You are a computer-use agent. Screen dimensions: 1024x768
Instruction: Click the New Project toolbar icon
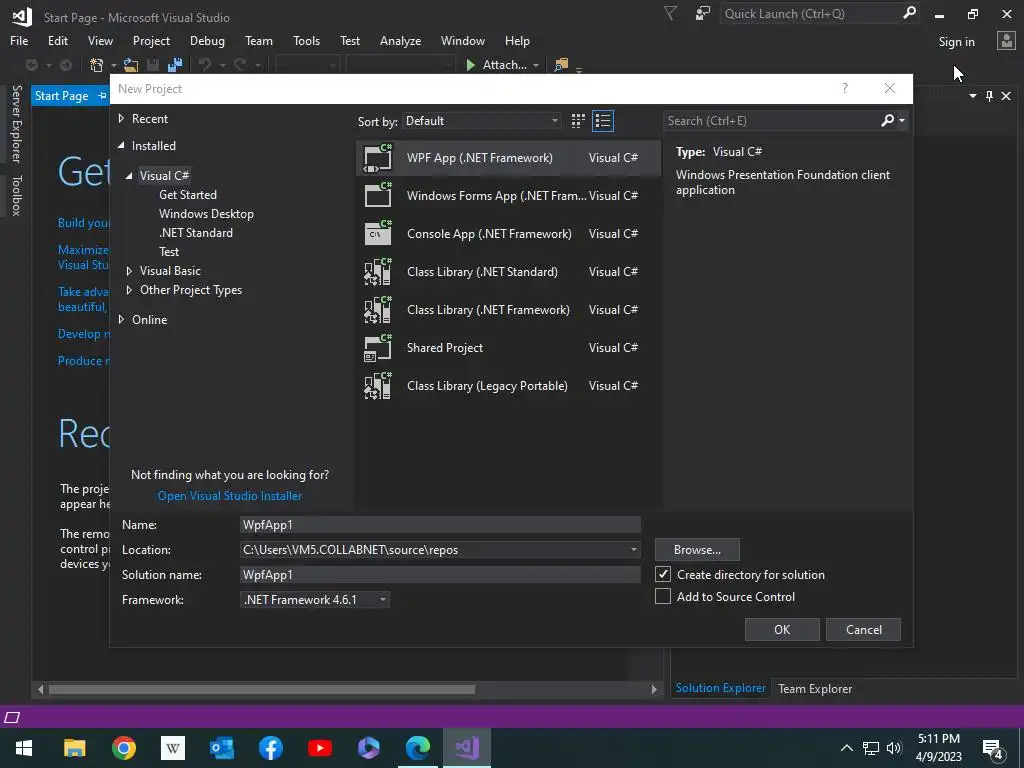click(x=96, y=65)
